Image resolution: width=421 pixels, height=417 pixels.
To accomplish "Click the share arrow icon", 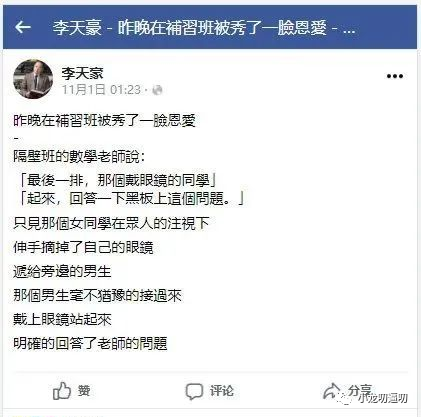I will pos(331,391).
